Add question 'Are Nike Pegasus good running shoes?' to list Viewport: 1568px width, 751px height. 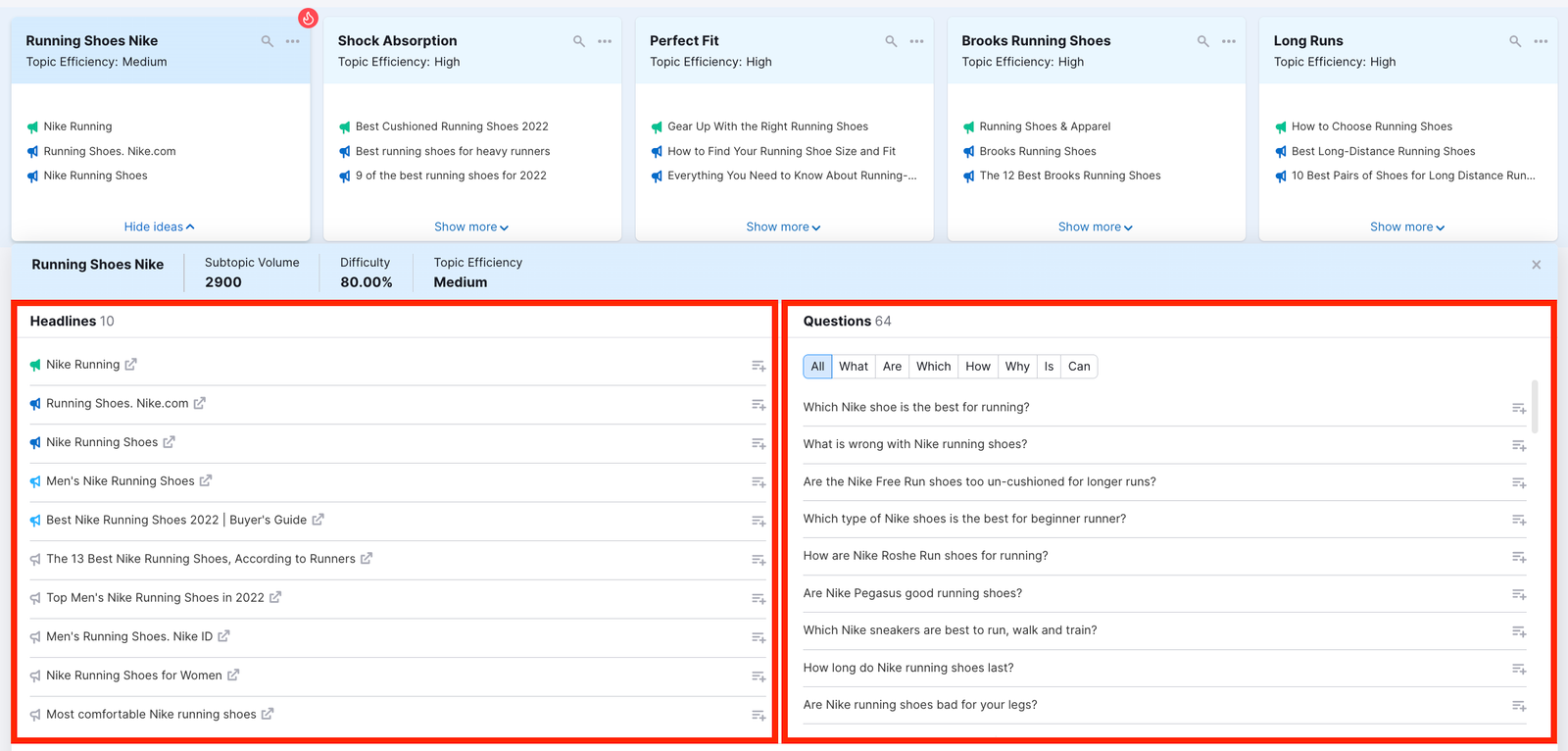pyautogui.click(x=1519, y=594)
